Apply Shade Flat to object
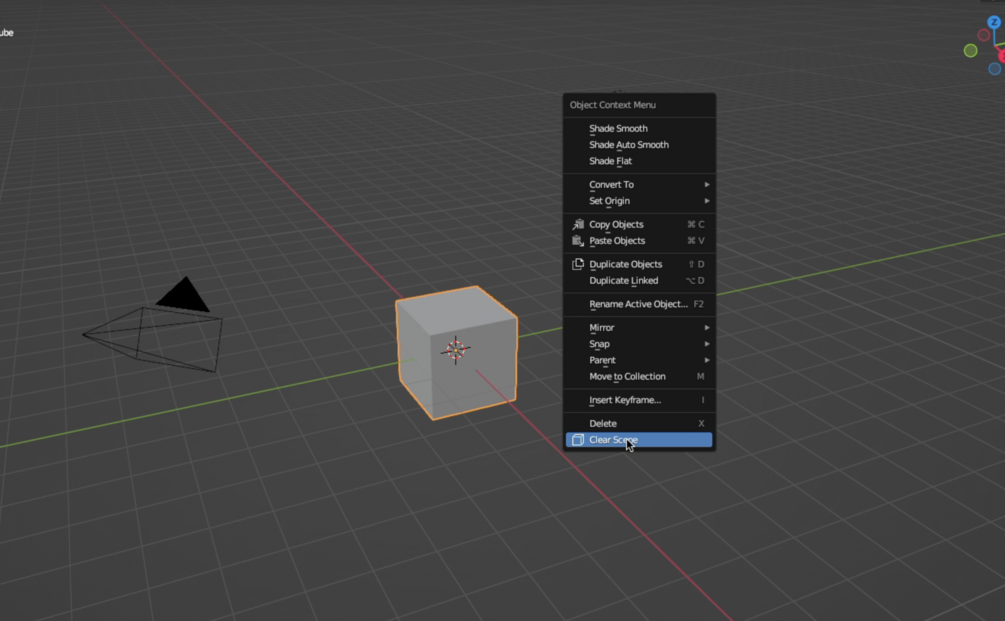 point(639,161)
